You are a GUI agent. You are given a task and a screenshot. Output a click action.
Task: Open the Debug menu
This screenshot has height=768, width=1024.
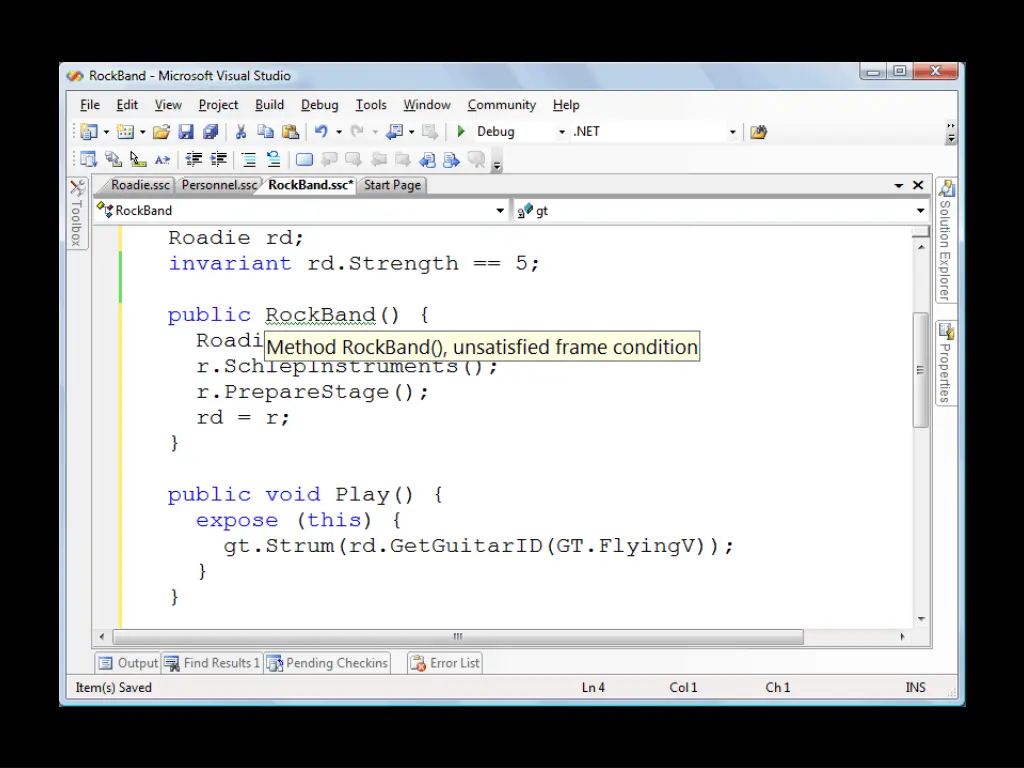(319, 104)
